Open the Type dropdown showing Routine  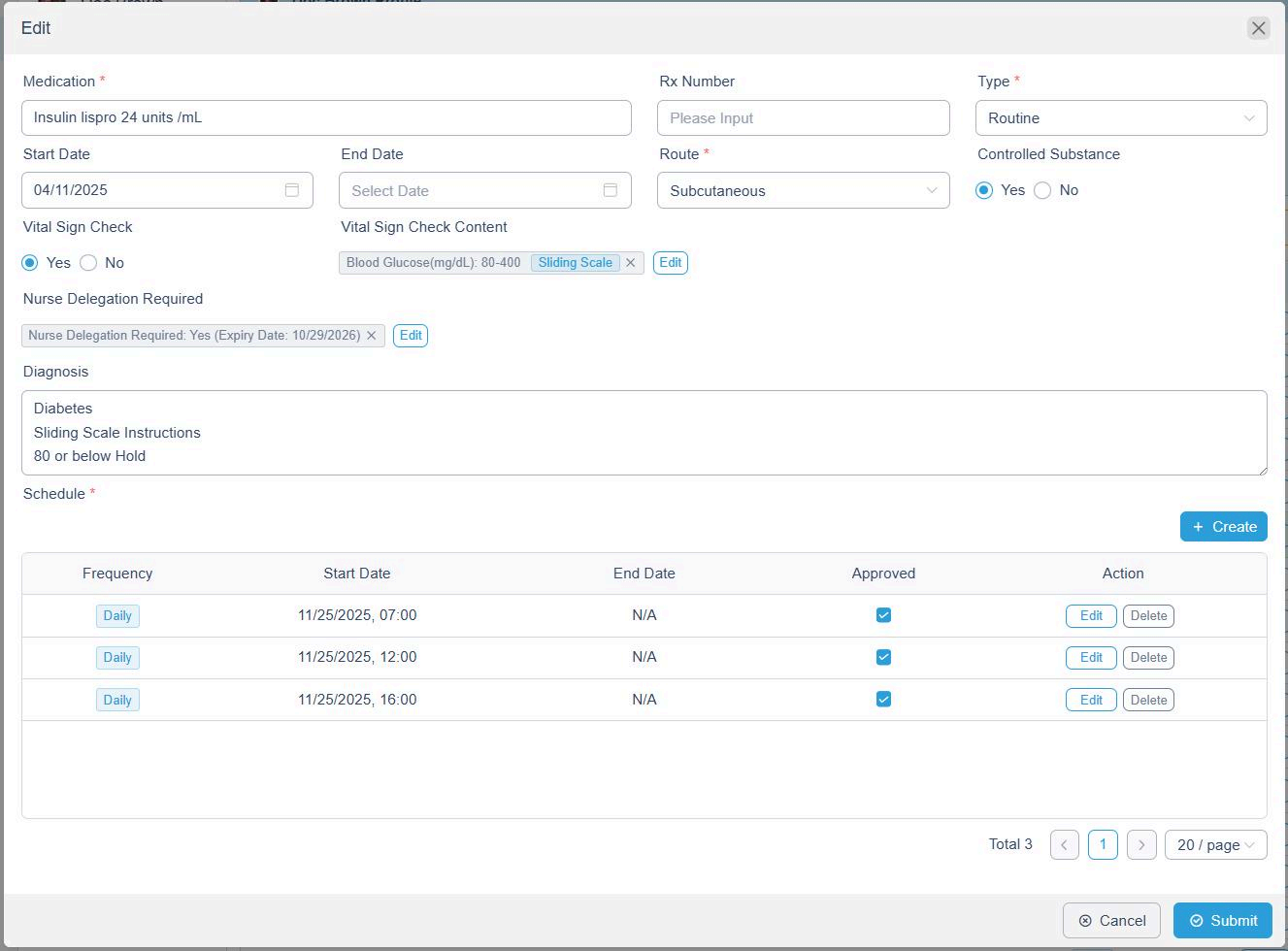[x=1120, y=118]
